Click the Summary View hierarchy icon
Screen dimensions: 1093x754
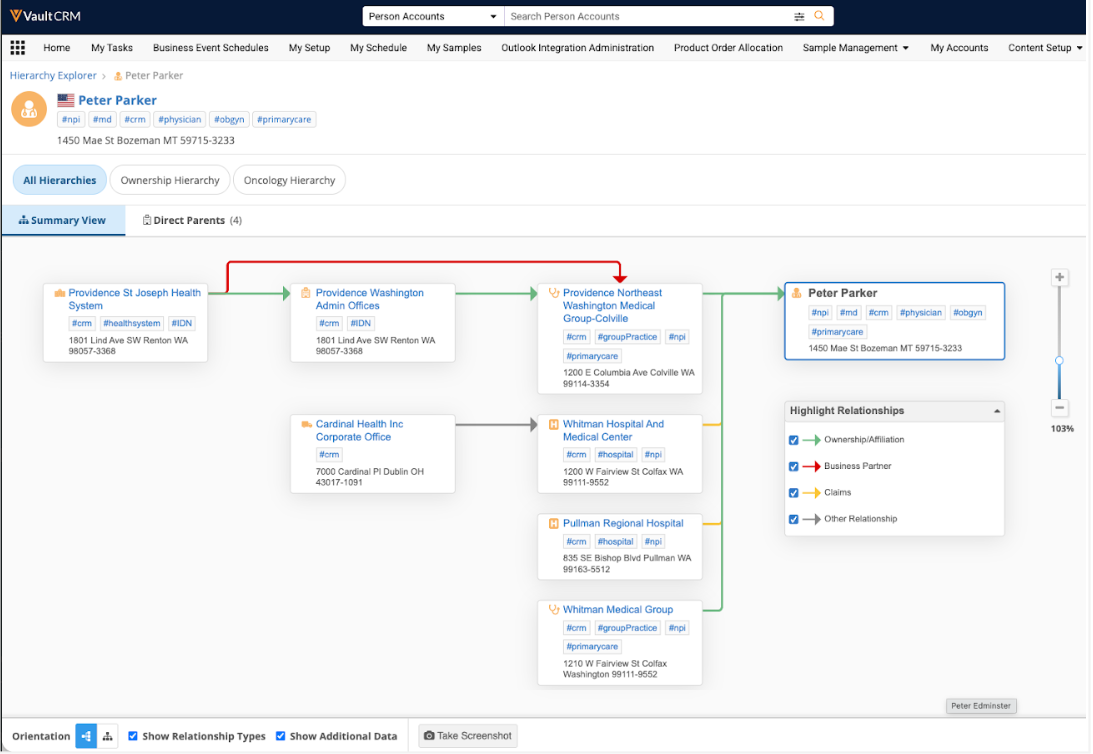pos(23,220)
